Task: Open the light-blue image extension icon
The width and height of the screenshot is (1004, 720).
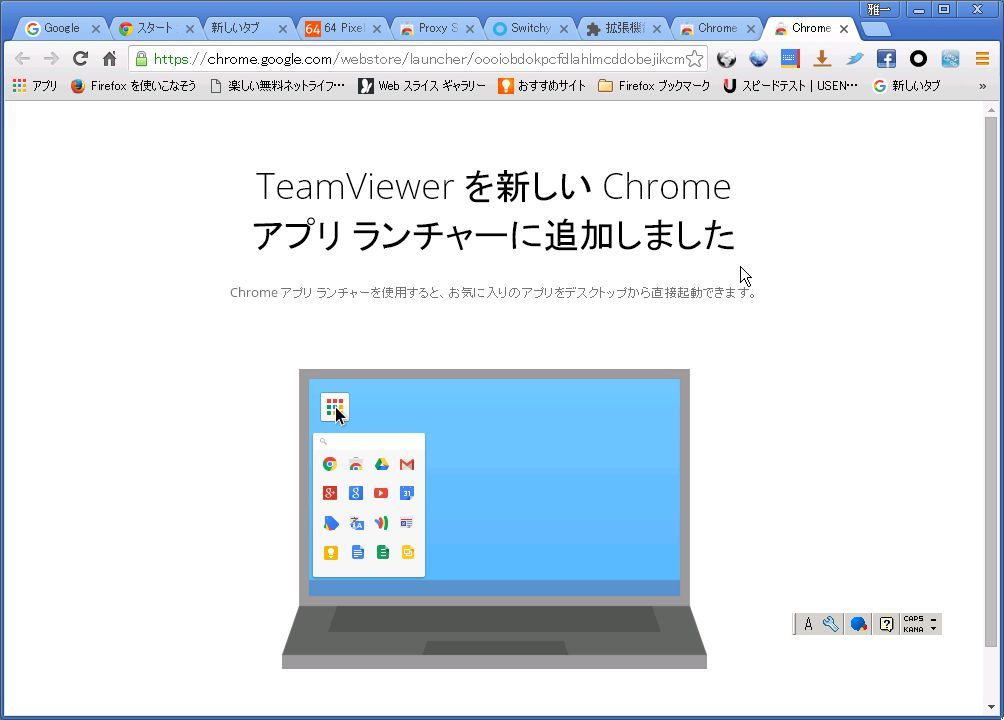Action: pyautogui.click(x=950, y=59)
